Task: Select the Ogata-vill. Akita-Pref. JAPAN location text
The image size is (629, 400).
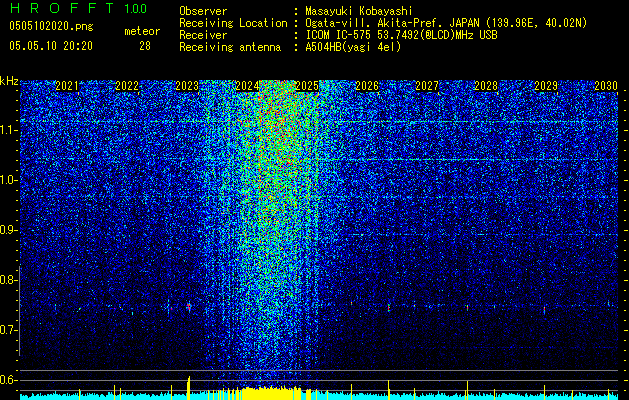Action: click(446, 23)
